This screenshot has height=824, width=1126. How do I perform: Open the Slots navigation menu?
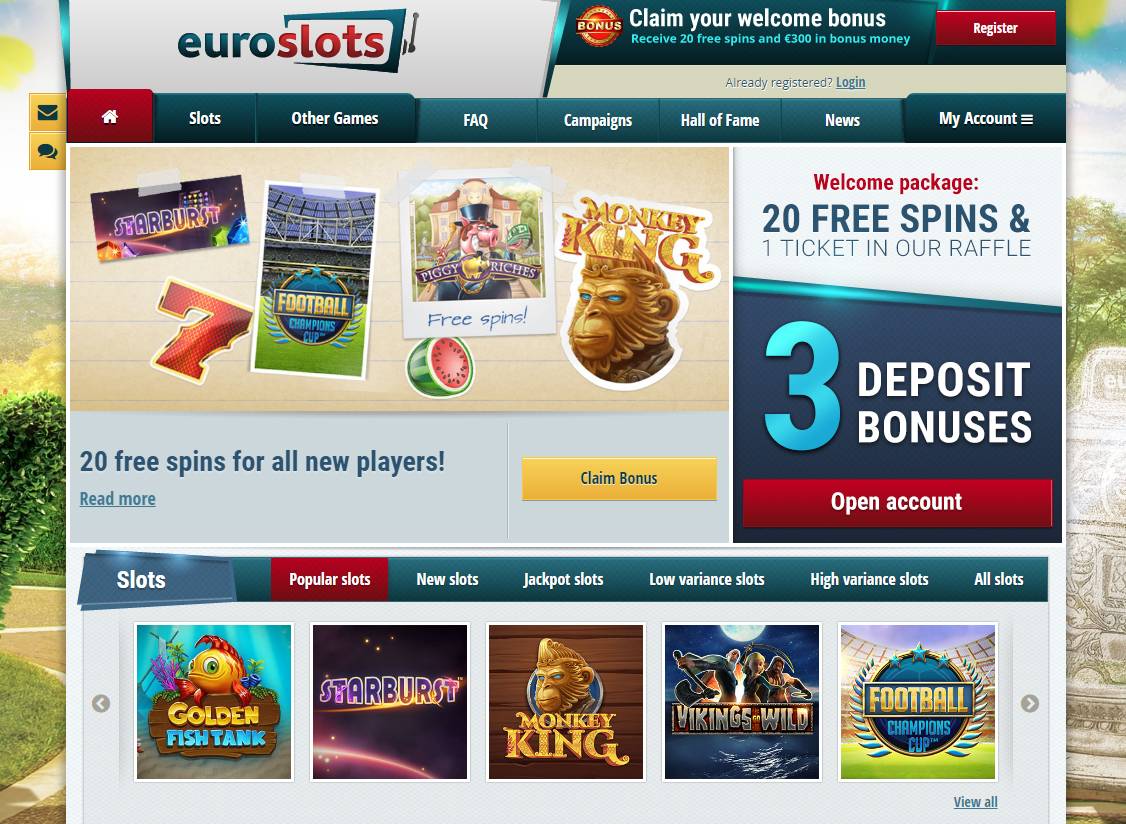tap(205, 119)
